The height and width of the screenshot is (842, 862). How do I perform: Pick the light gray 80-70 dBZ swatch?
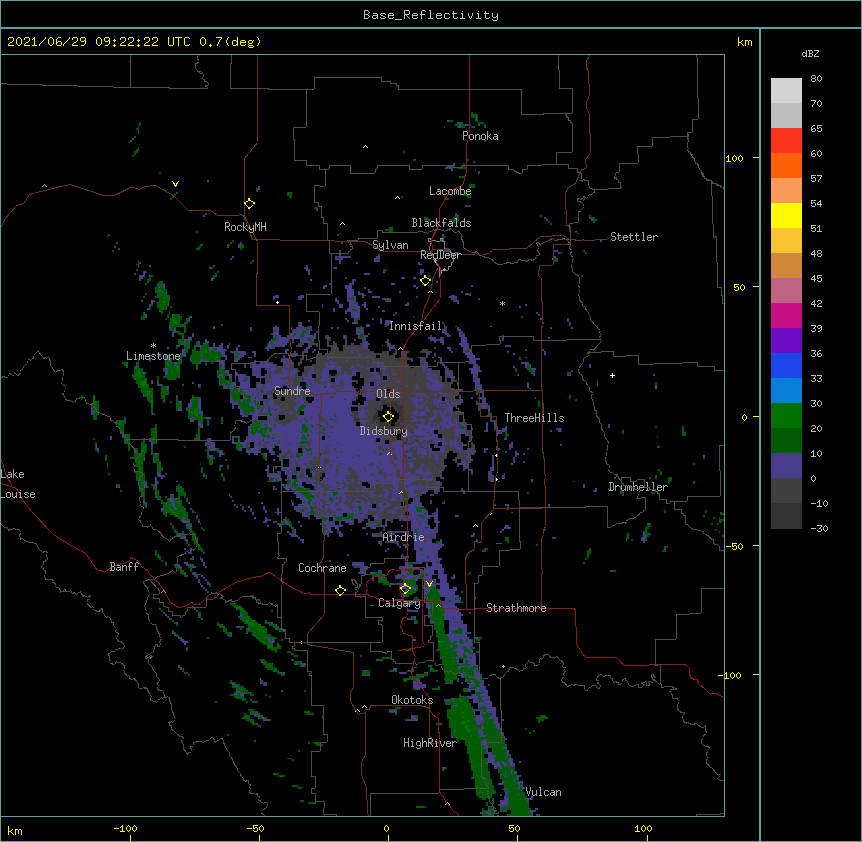786,91
